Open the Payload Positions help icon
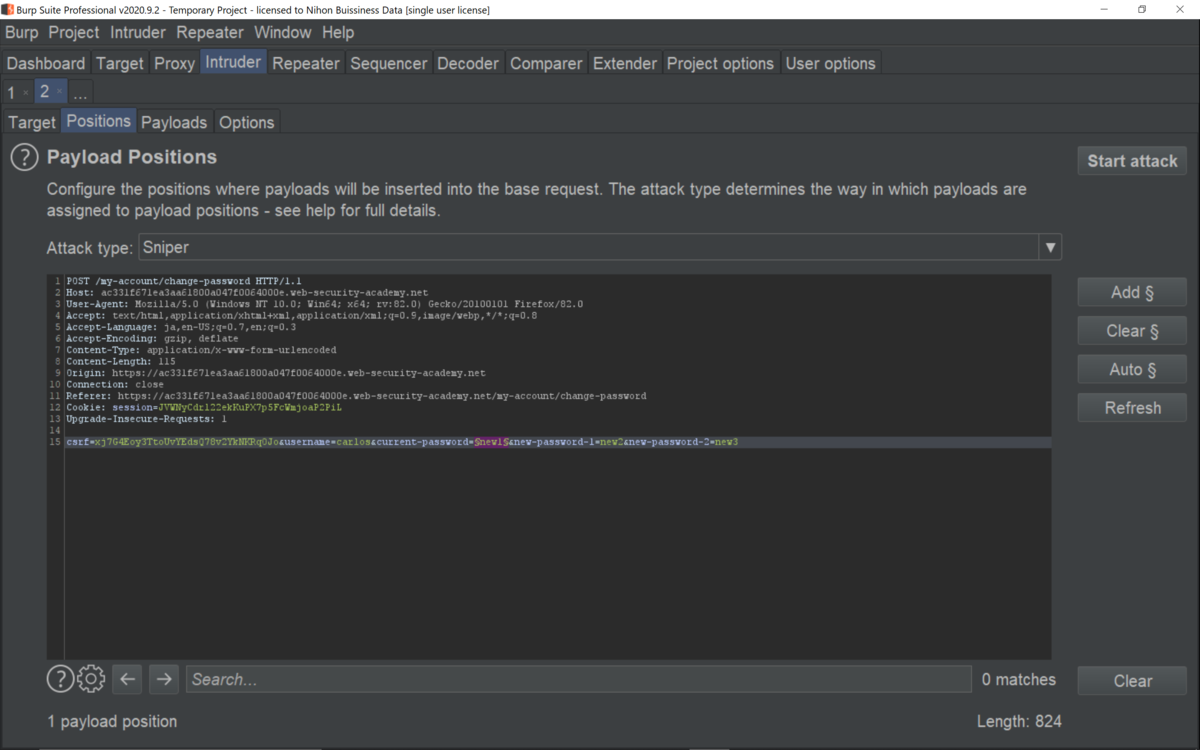The image size is (1200, 750). (x=24, y=157)
